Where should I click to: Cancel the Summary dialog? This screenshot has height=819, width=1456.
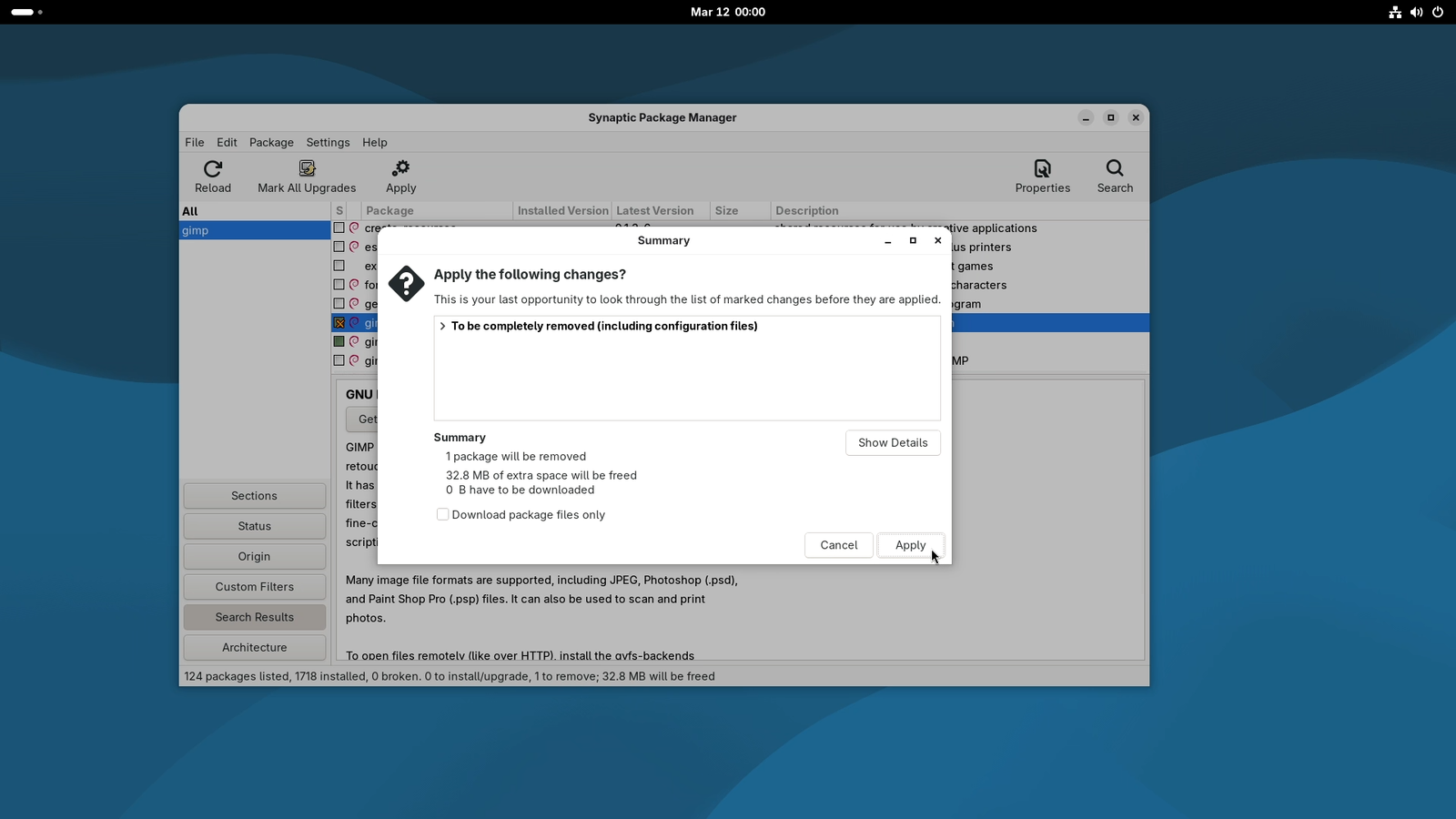tap(837, 545)
